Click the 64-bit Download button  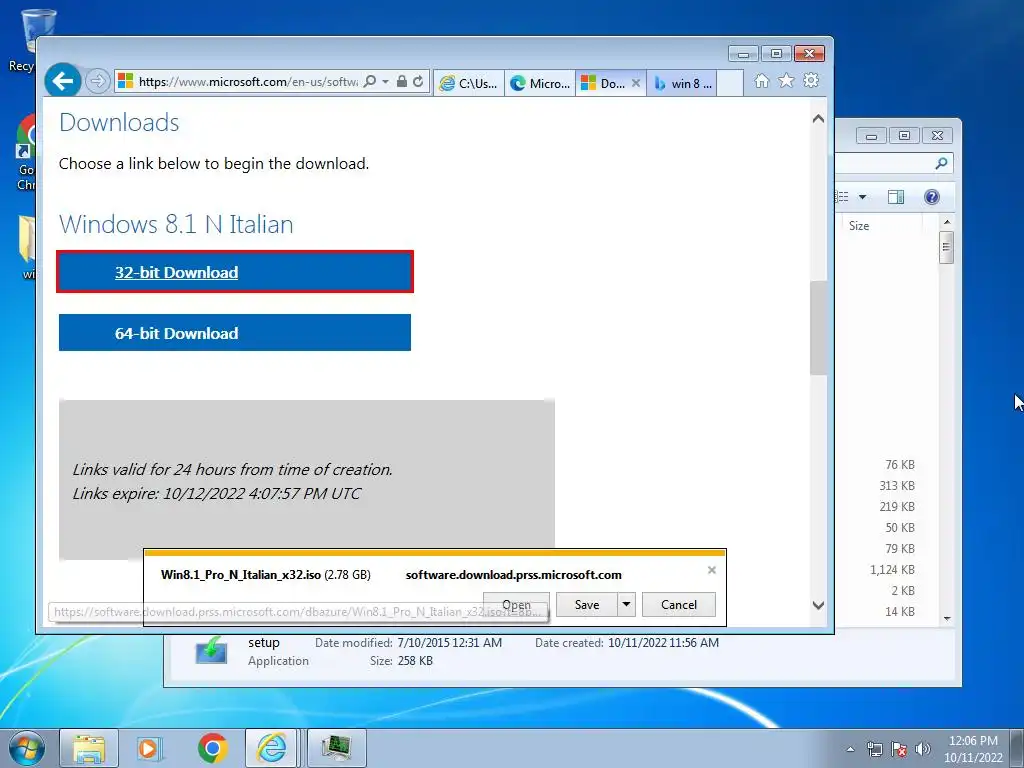click(x=235, y=332)
